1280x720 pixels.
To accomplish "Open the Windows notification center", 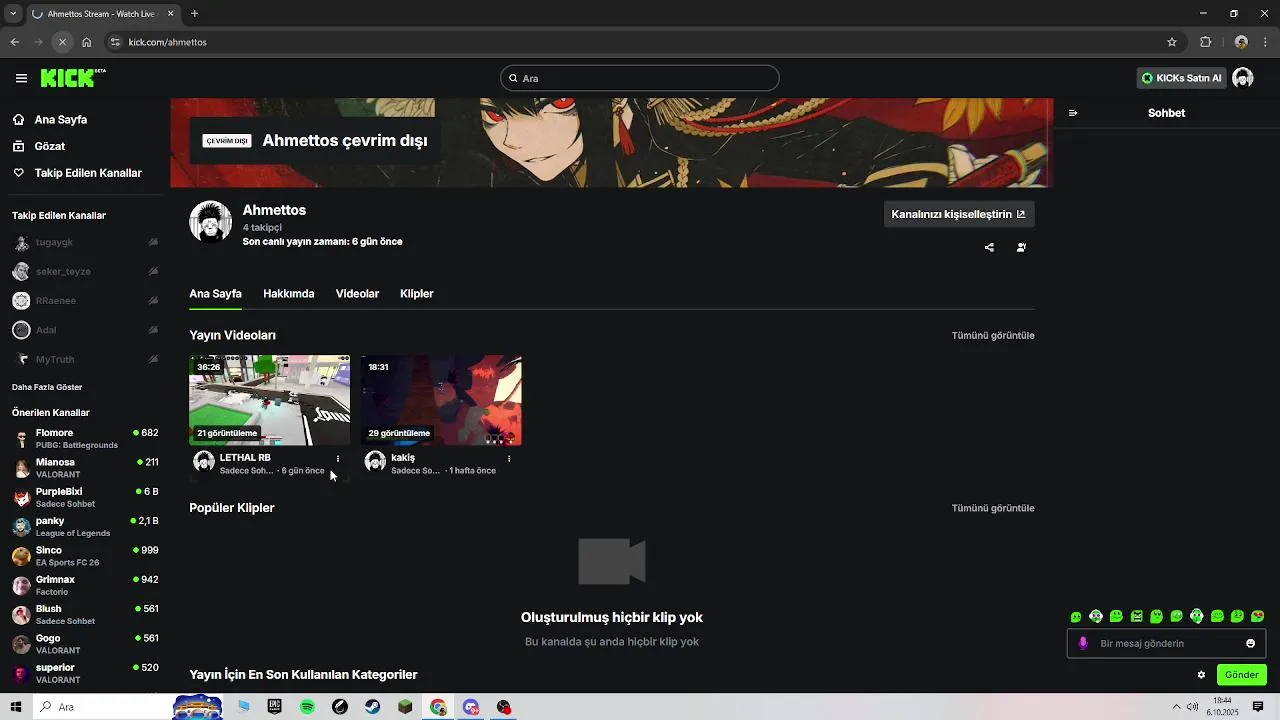I will point(1258,707).
